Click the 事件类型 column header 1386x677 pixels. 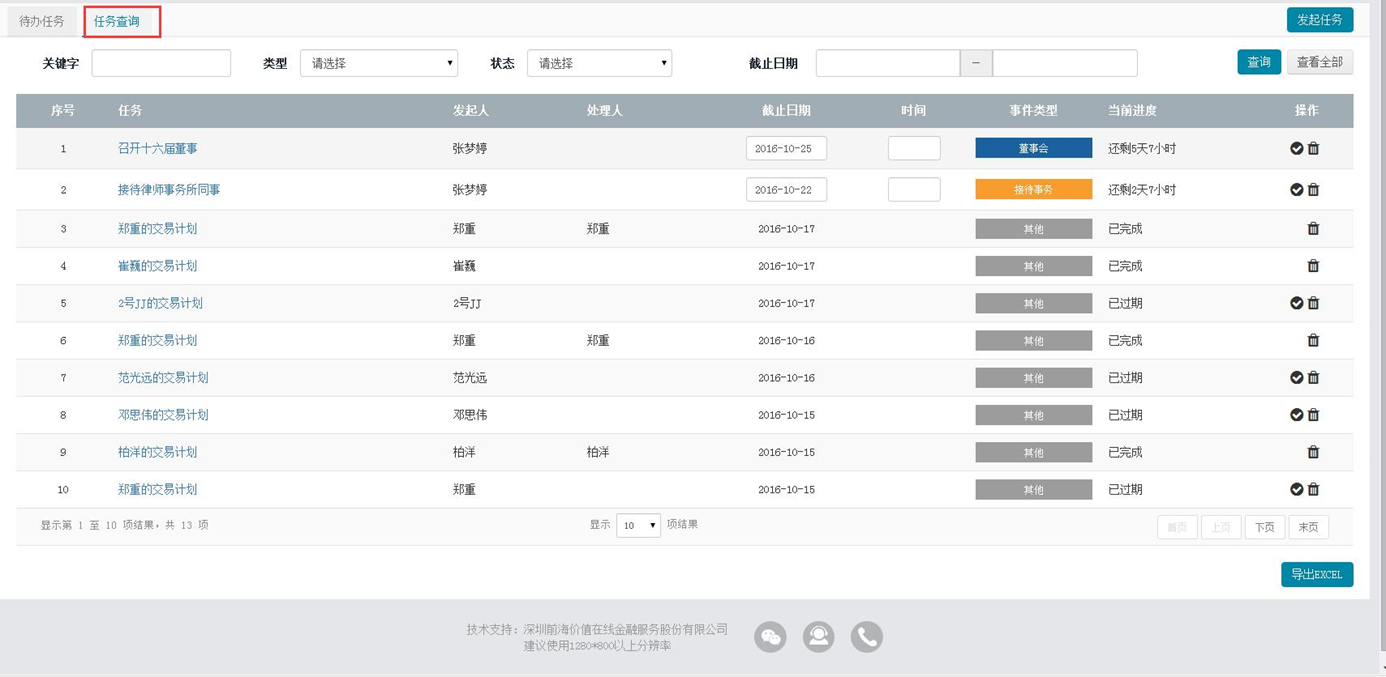point(1033,110)
